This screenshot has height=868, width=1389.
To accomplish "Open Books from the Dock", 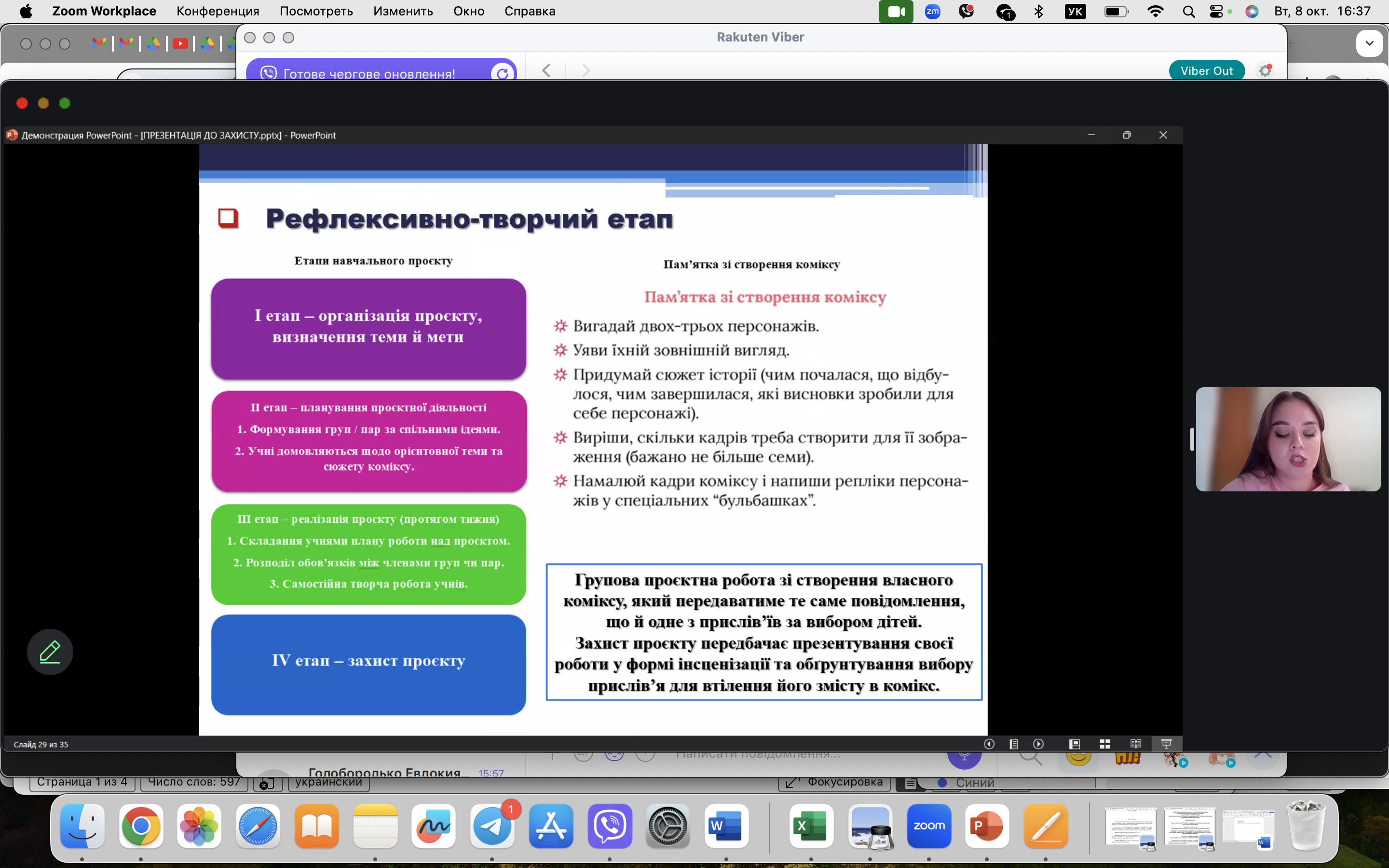I will click(x=316, y=826).
